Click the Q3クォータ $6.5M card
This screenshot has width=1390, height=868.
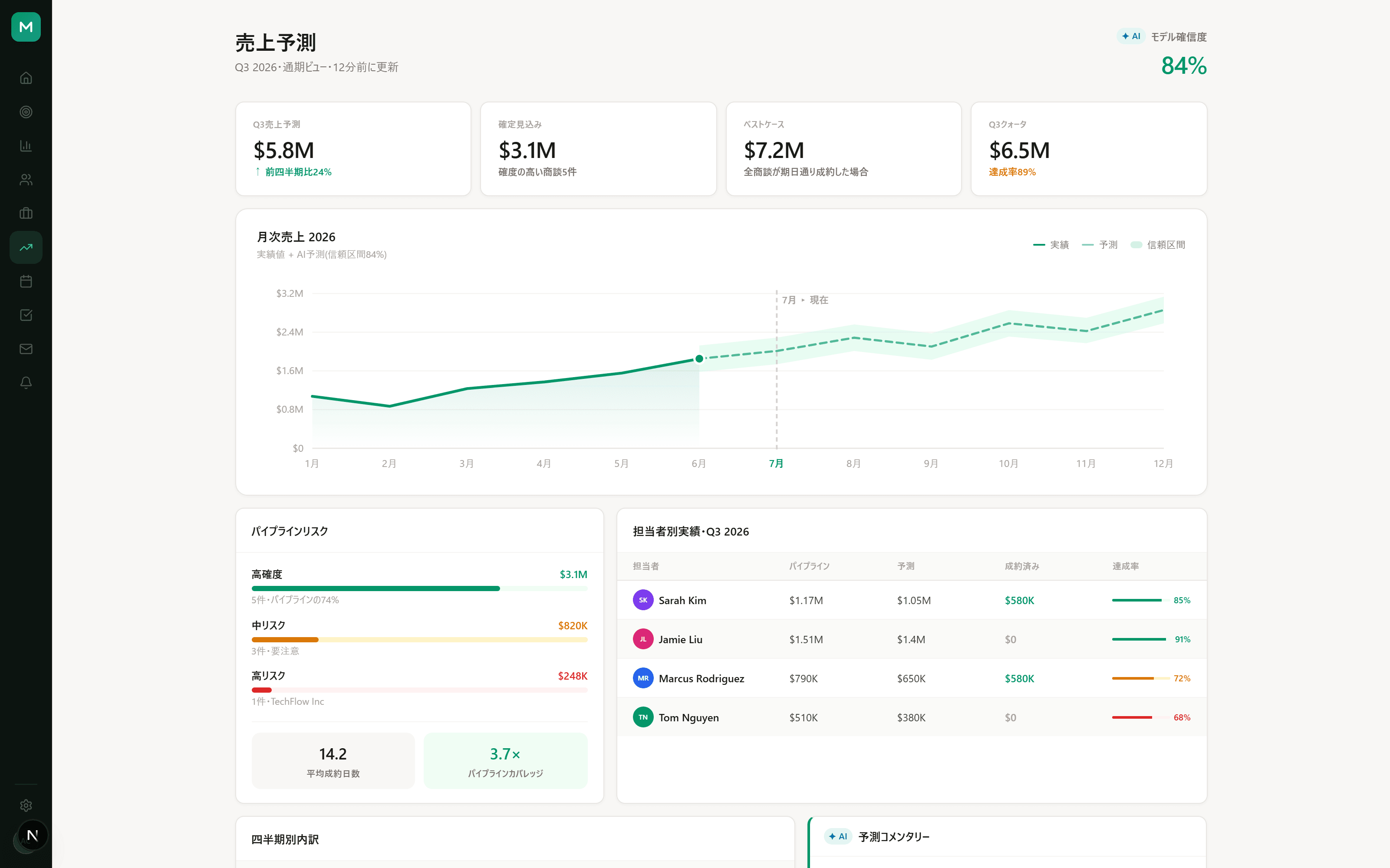coord(1089,149)
